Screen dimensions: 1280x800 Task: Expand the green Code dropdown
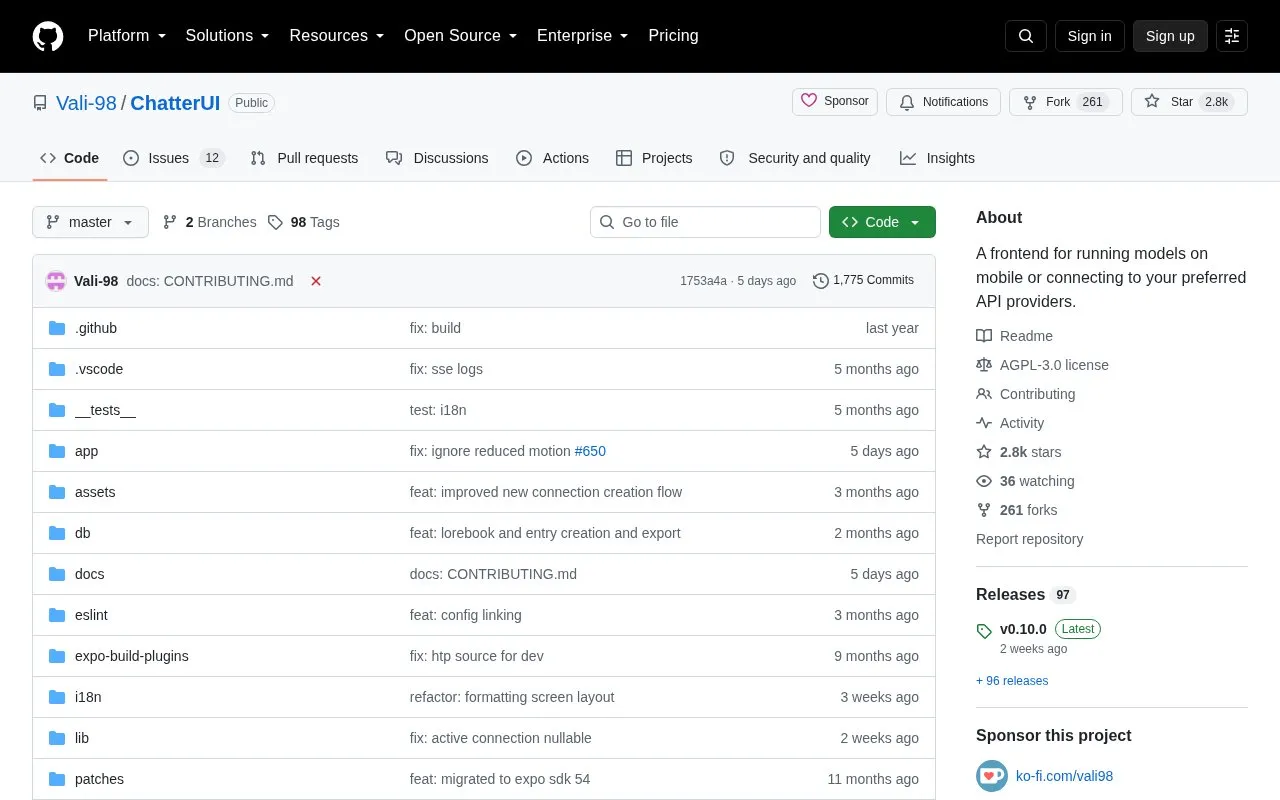pos(882,222)
